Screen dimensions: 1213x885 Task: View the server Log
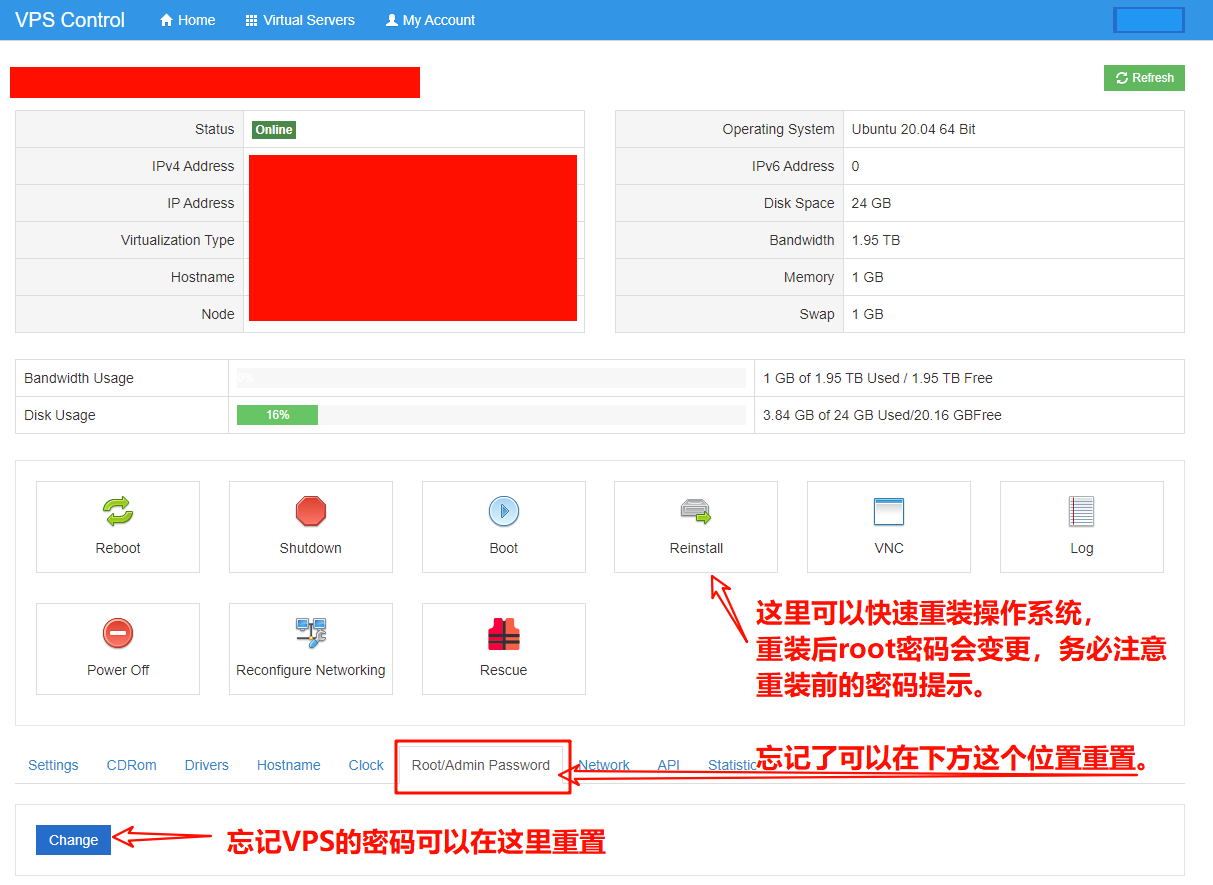(x=1081, y=512)
